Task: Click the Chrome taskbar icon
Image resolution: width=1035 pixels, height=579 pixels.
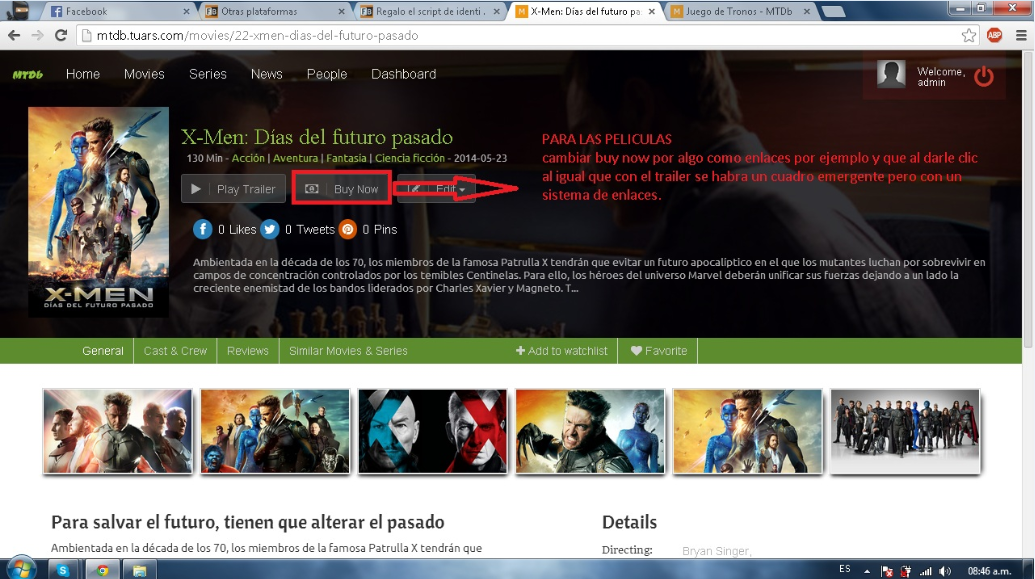Action: (x=102, y=570)
